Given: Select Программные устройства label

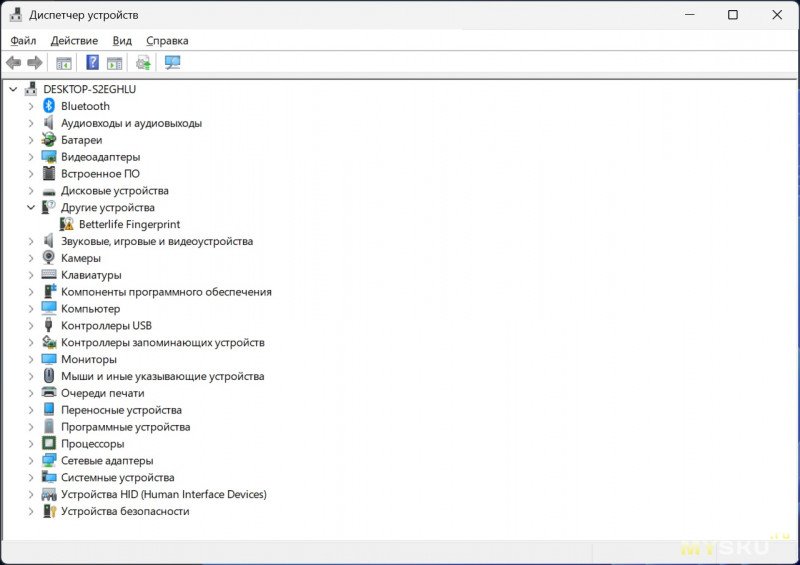Looking at the screenshot, I should tap(126, 426).
